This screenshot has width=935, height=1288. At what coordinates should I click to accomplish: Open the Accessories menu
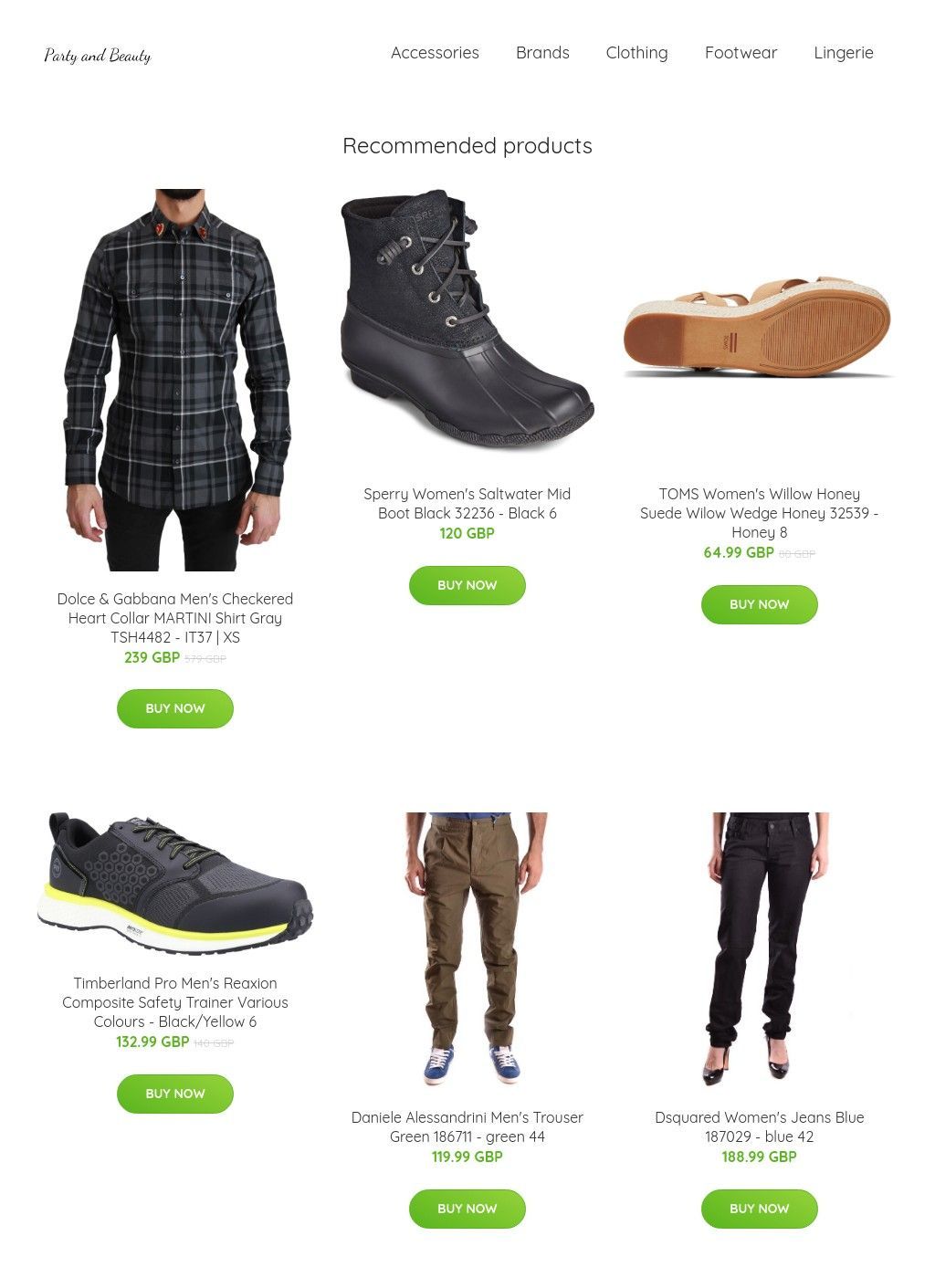(435, 53)
